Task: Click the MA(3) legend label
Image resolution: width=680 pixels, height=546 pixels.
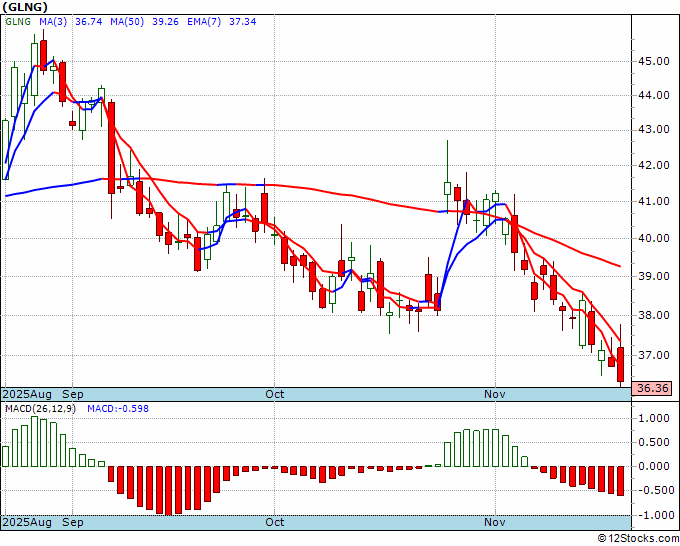Action: point(53,22)
